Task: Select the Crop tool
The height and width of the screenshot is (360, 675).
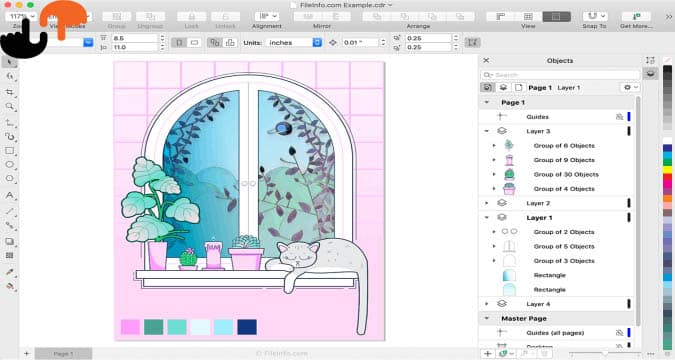Action: click(9, 92)
